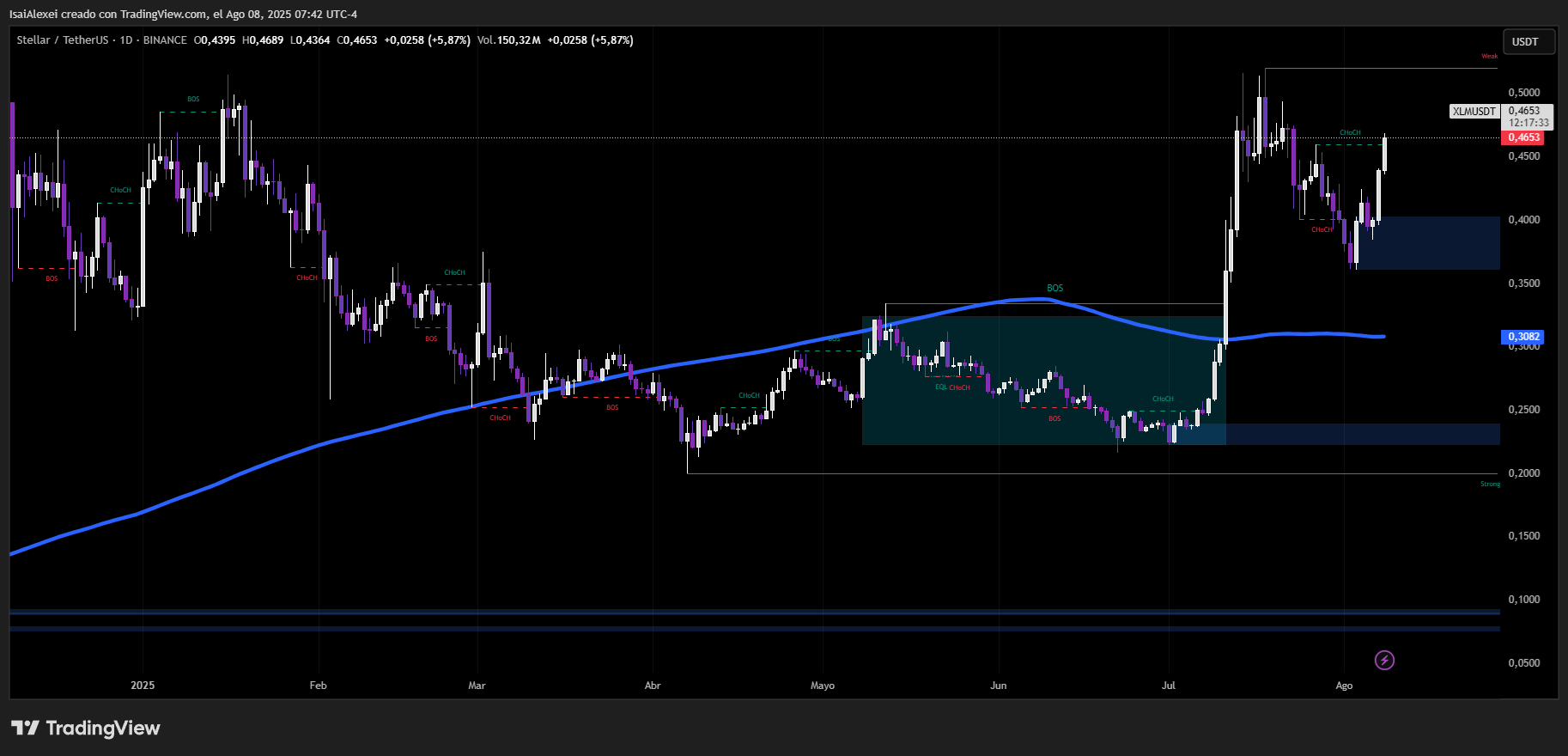Viewport: 1568px width, 756px height.
Task: Click the red Weak high label
Action: [x=1489, y=57]
